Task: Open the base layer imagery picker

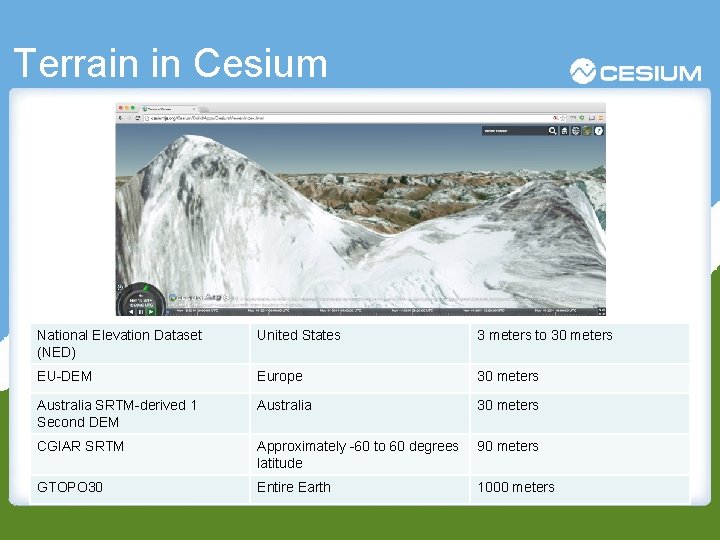Action: (x=587, y=131)
